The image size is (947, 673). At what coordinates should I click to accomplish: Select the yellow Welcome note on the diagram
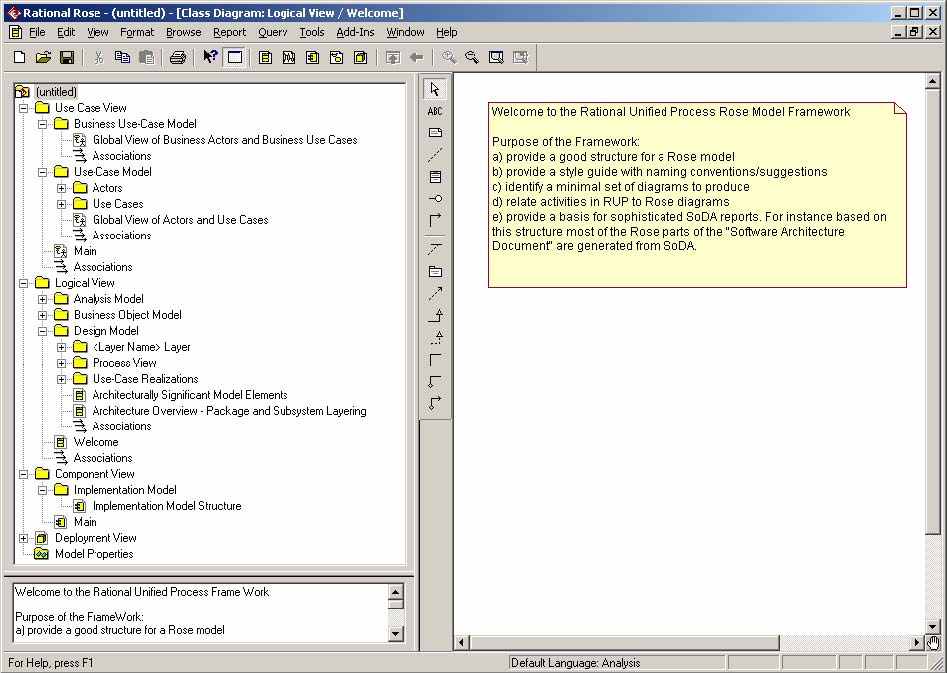tap(697, 195)
